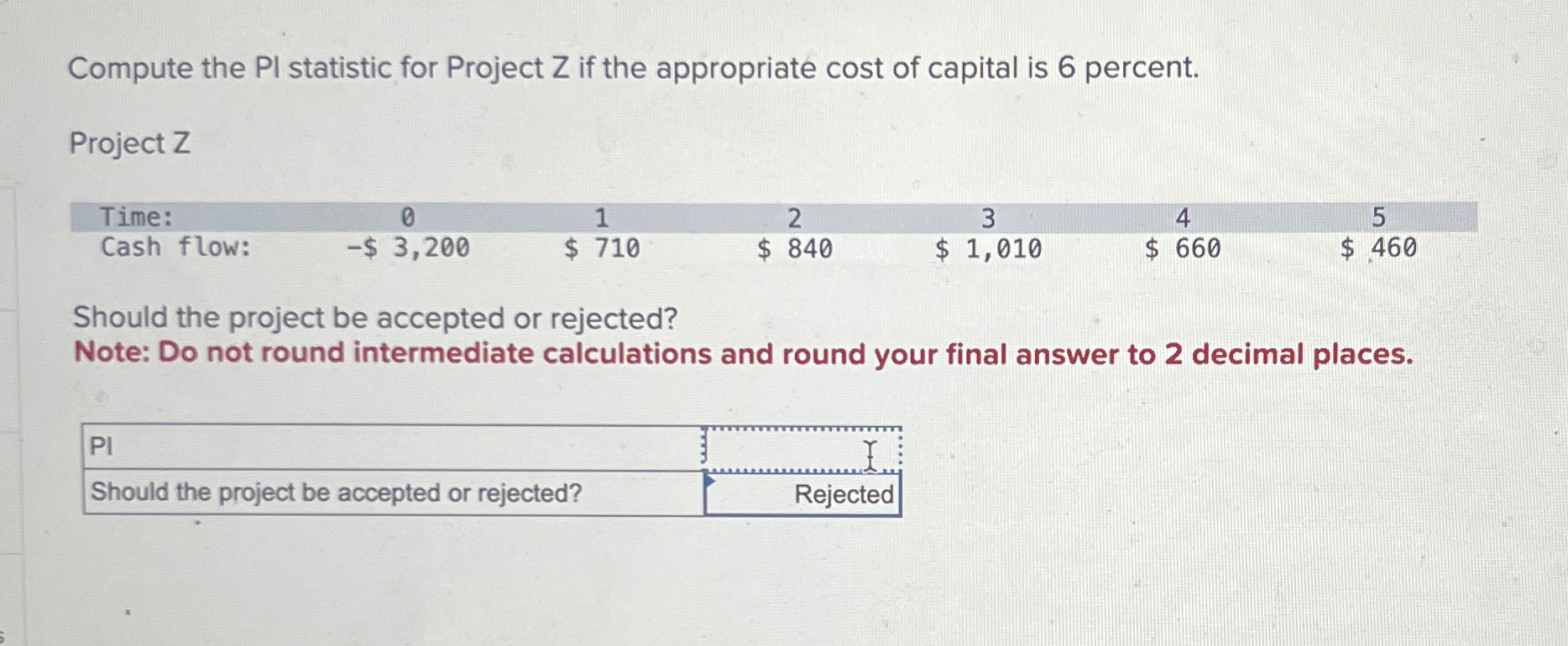
Task: Click the $1,010 cash flow value
Action: [989, 247]
